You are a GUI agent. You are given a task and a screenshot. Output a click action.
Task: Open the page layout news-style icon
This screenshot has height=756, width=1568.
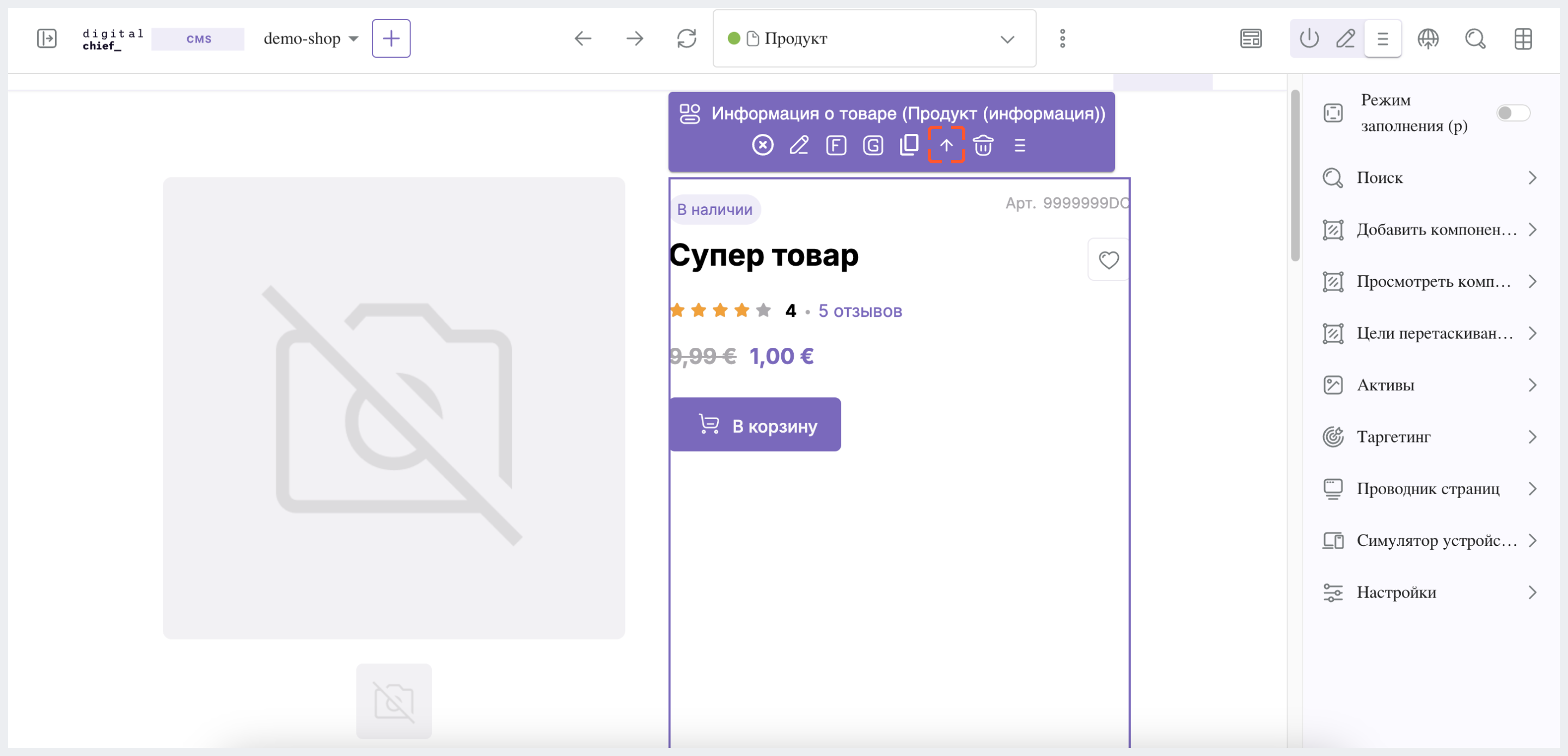point(1250,38)
